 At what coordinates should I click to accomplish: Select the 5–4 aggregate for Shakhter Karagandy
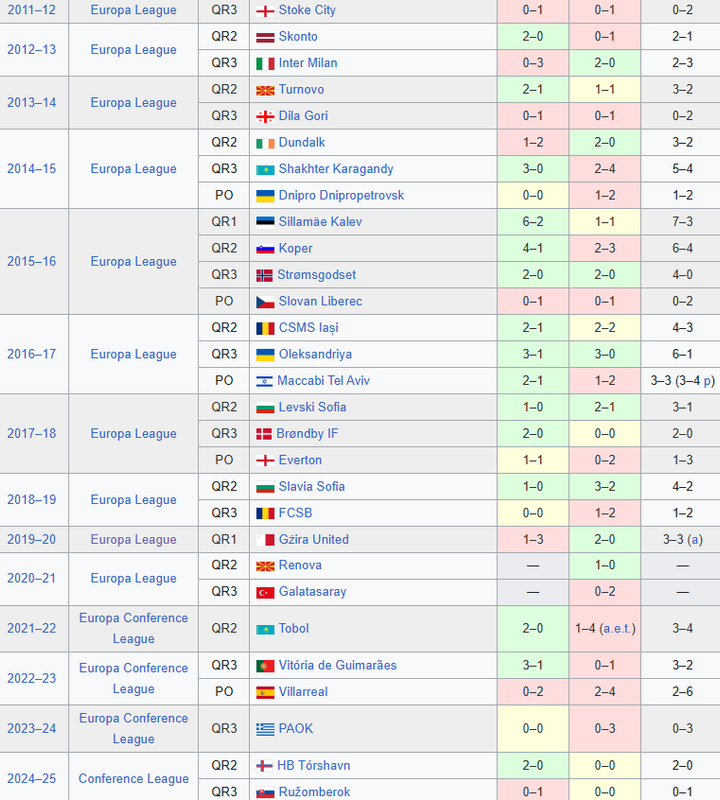click(x=682, y=169)
